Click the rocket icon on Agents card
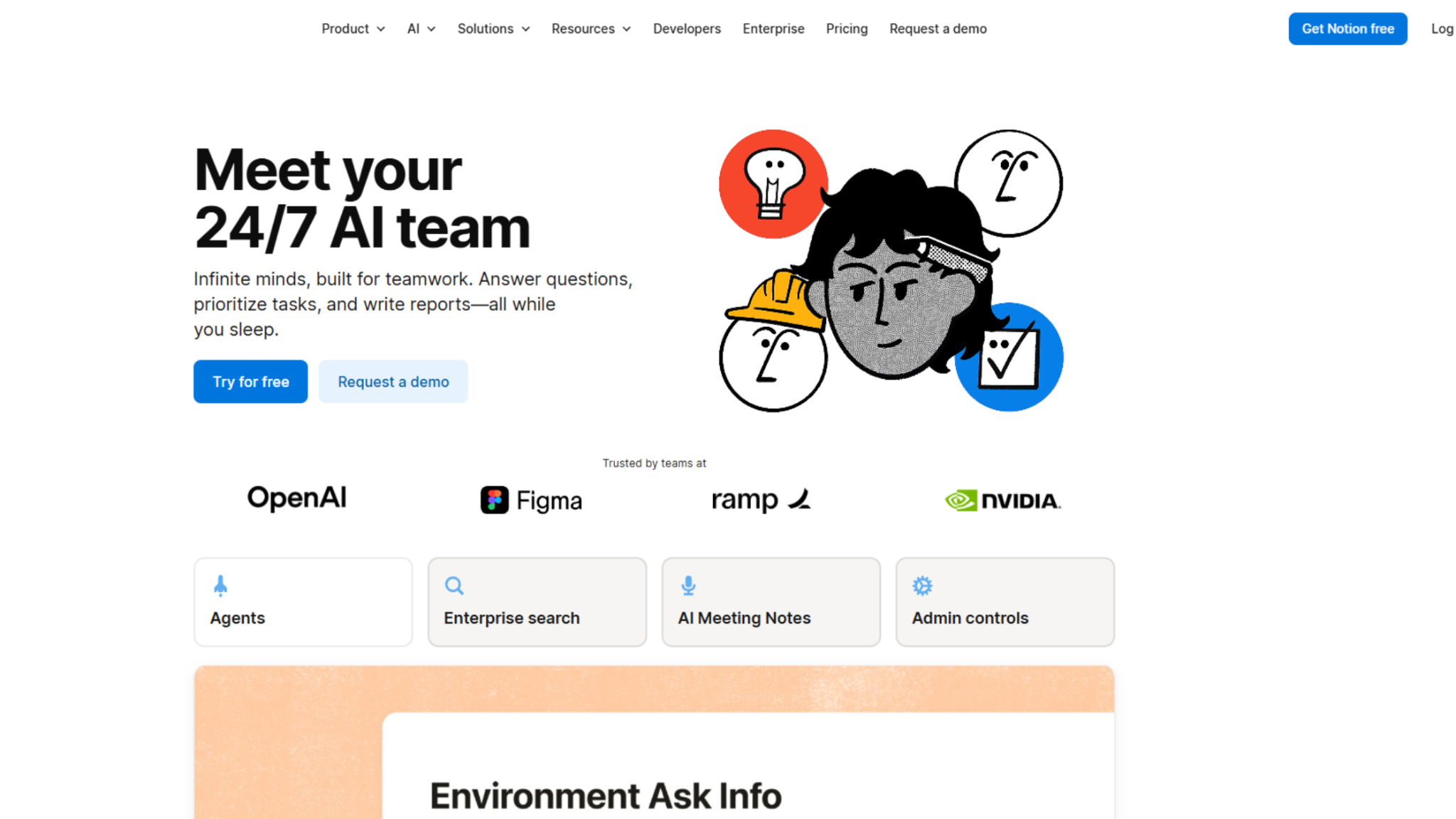This screenshot has height=819, width=1456. pos(220,586)
